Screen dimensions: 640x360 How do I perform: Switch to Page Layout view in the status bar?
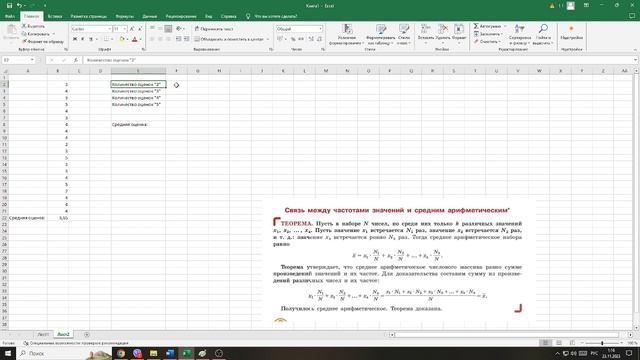pos(559,343)
